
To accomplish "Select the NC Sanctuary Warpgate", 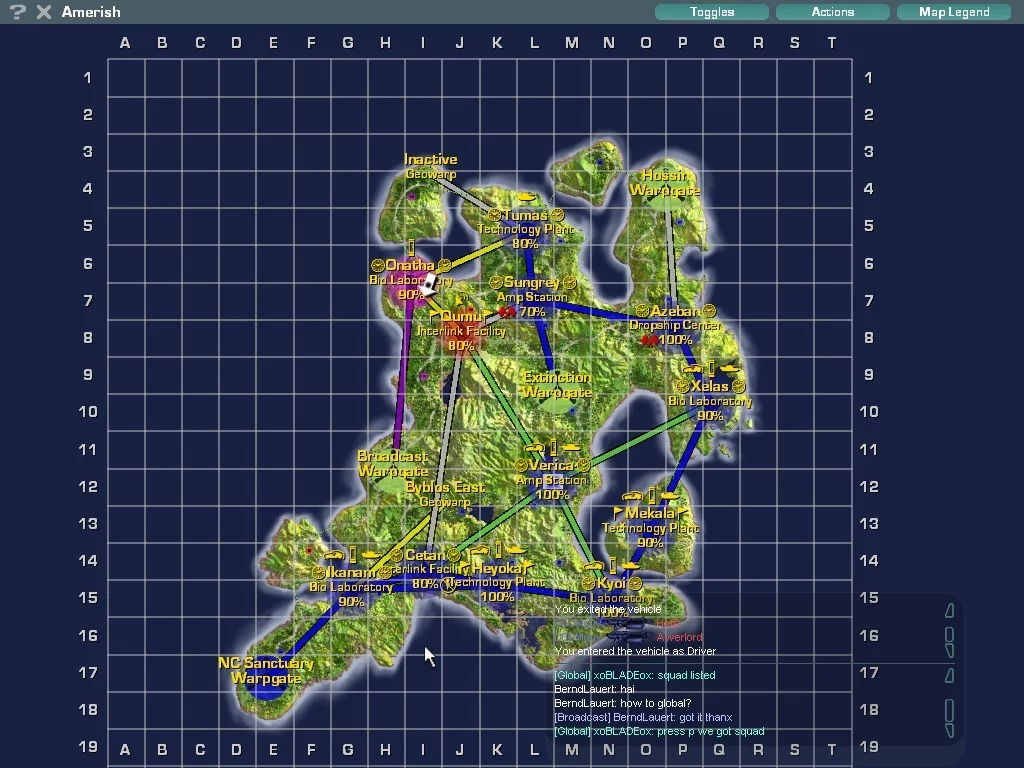I will click(265, 670).
